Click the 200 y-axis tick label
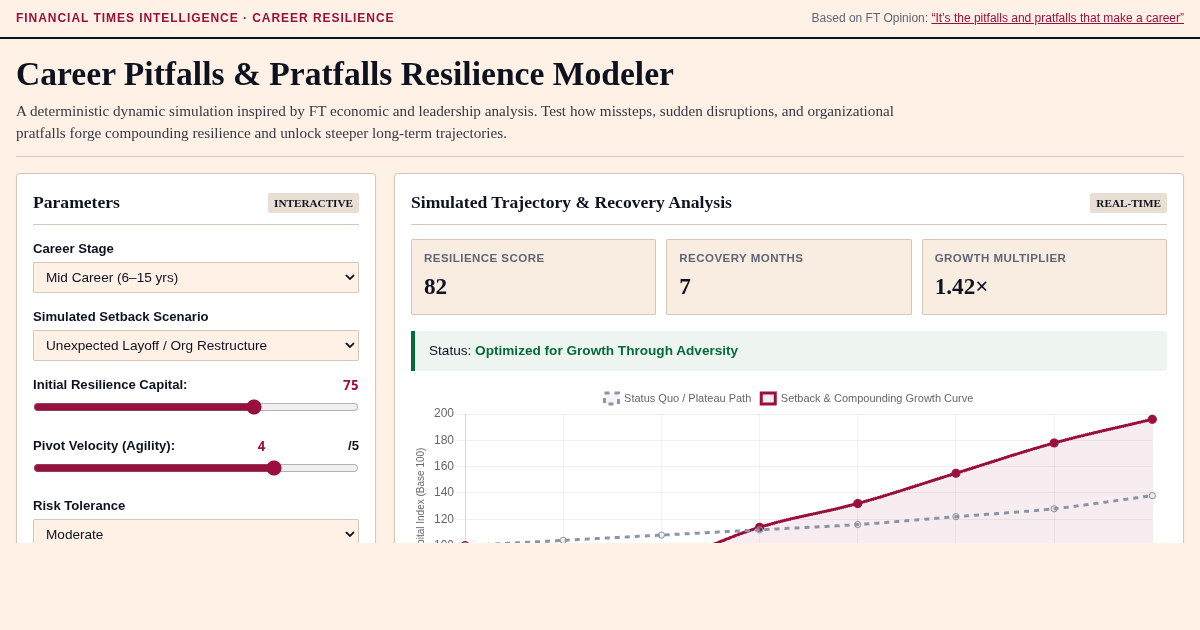 point(444,413)
